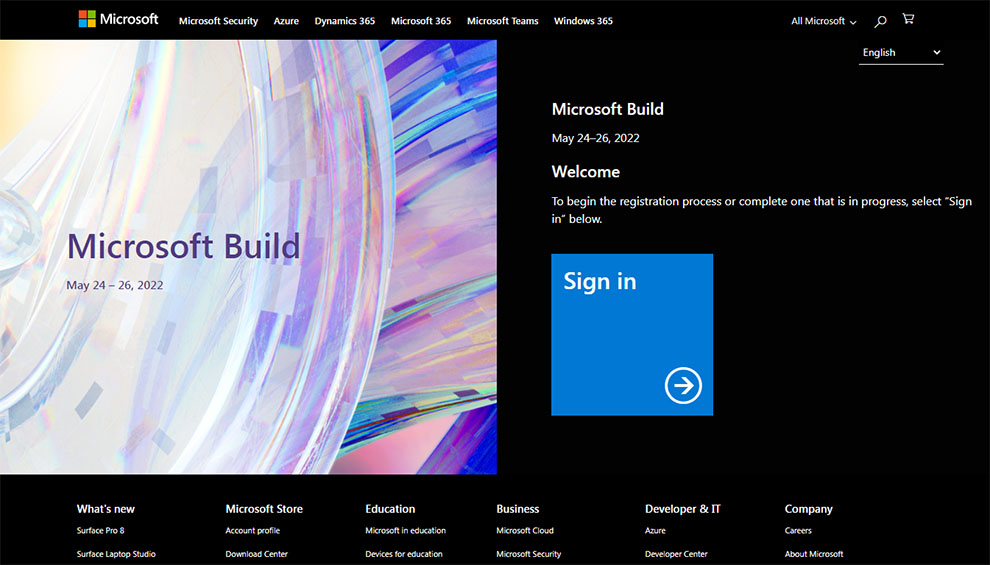
Task: Click the Education footer heading
Action: pyautogui.click(x=390, y=509)
